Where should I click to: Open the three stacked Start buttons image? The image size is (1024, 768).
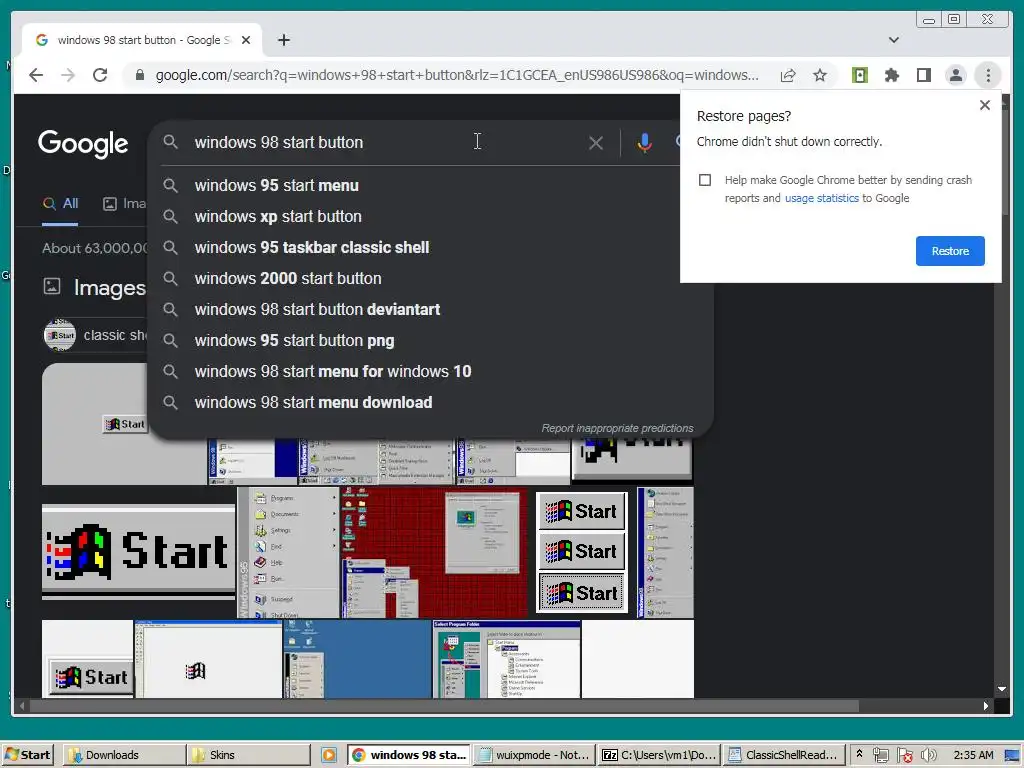(581, 552)
